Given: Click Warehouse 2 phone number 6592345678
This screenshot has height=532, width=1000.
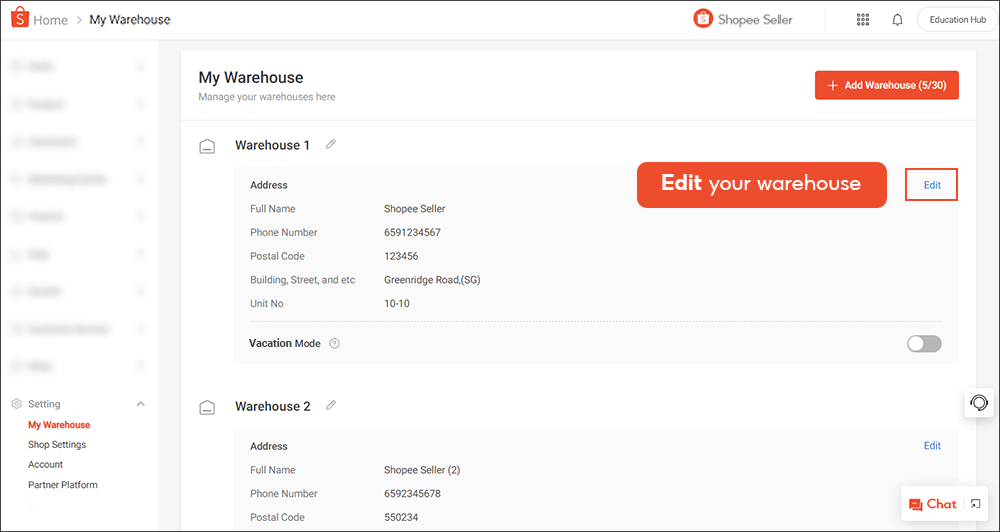Looking at the screenshot, I should (x=412, y=494).
